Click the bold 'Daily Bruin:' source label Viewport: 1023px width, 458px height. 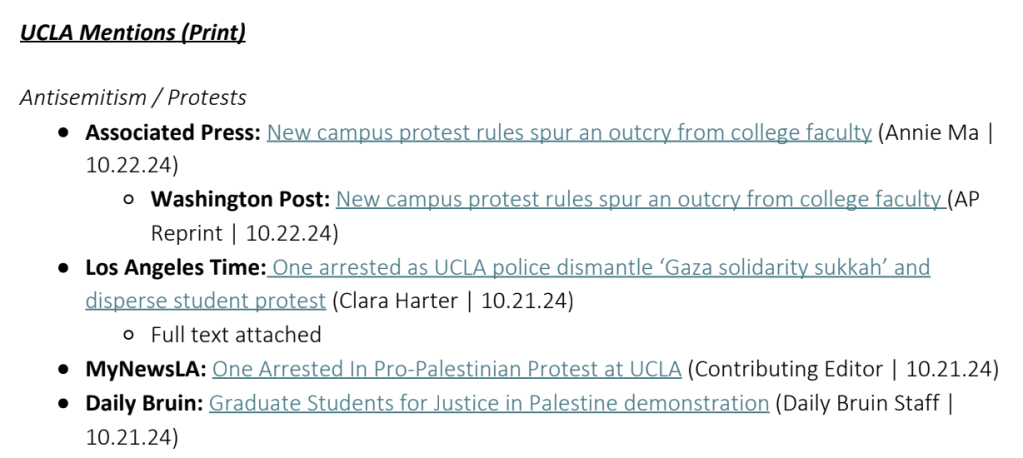(x=144, y=404)
